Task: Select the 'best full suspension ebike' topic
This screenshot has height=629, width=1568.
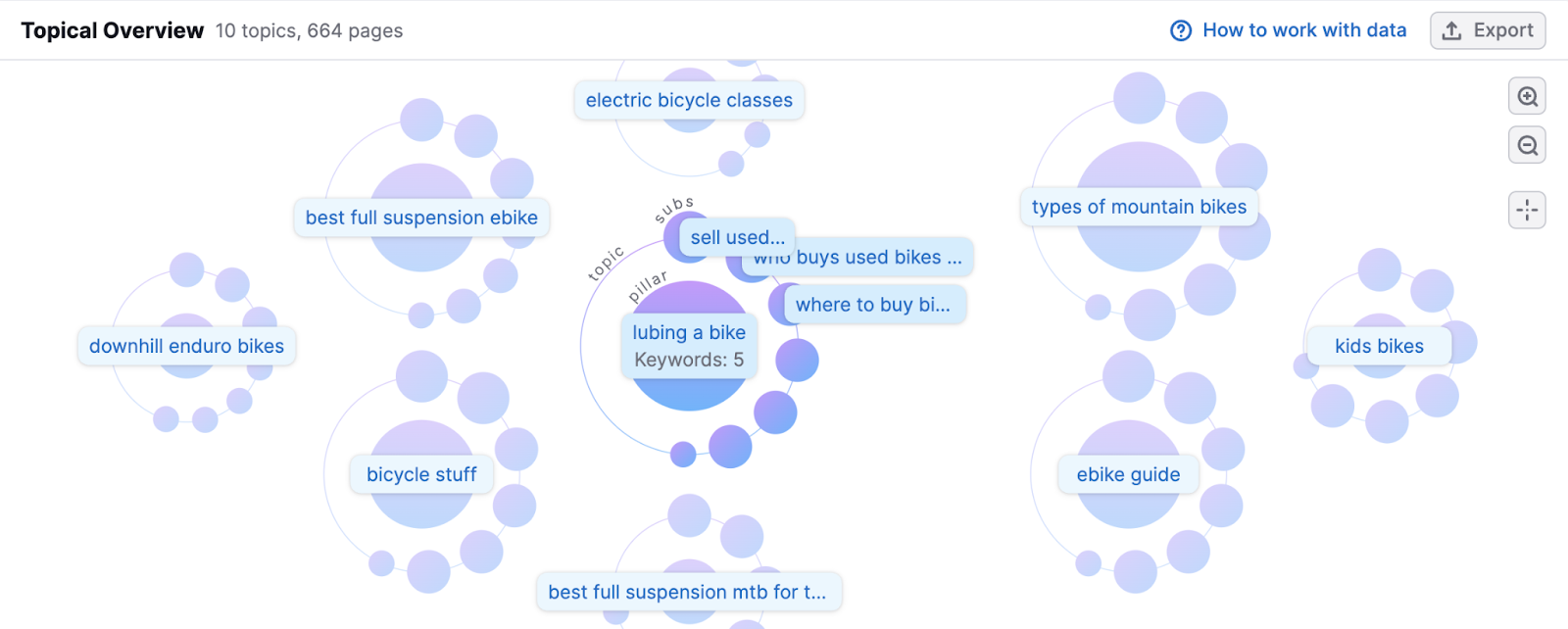Action: 420,217
